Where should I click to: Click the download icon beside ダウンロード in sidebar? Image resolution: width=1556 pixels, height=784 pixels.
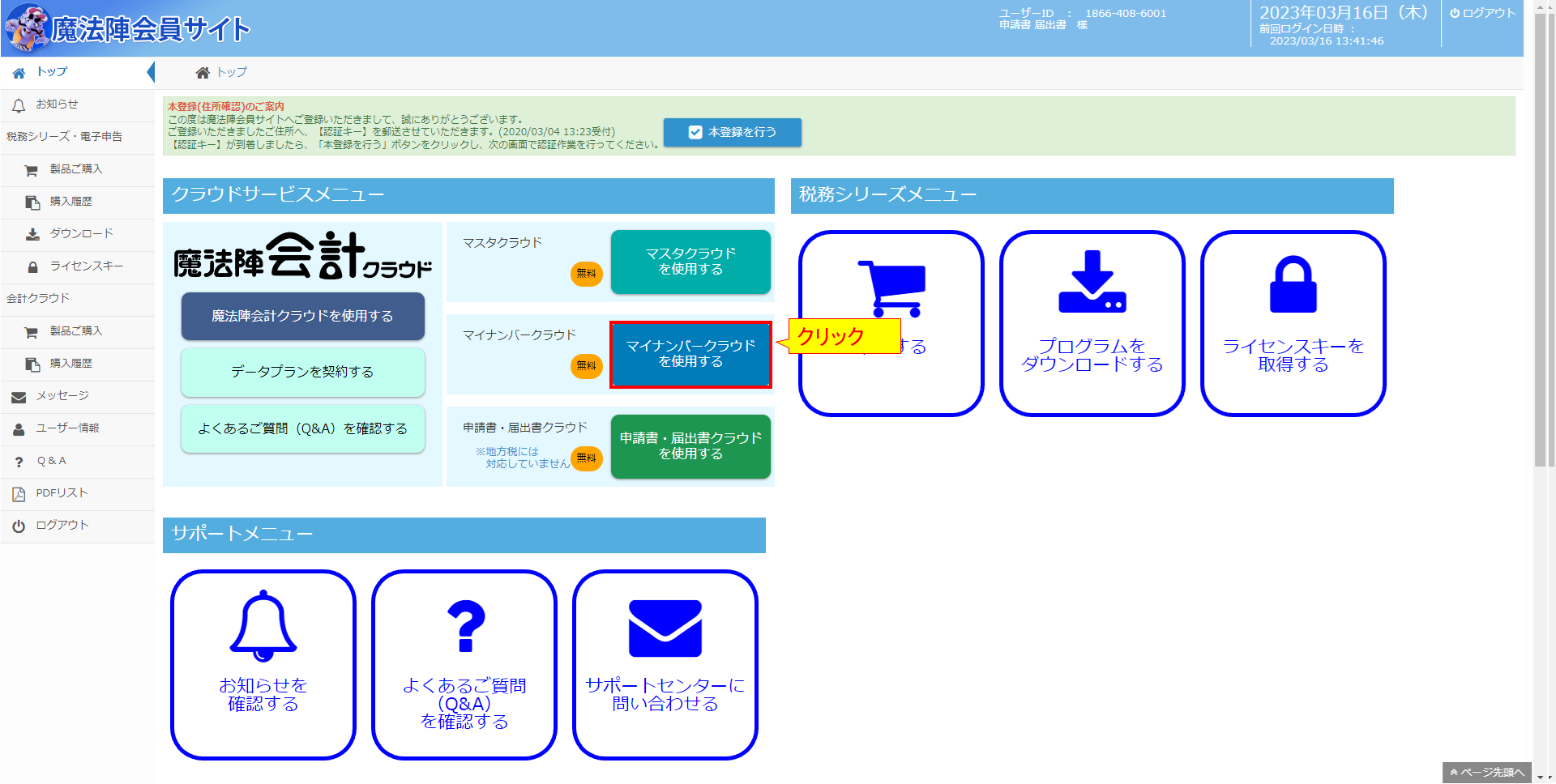coord(32,234)
